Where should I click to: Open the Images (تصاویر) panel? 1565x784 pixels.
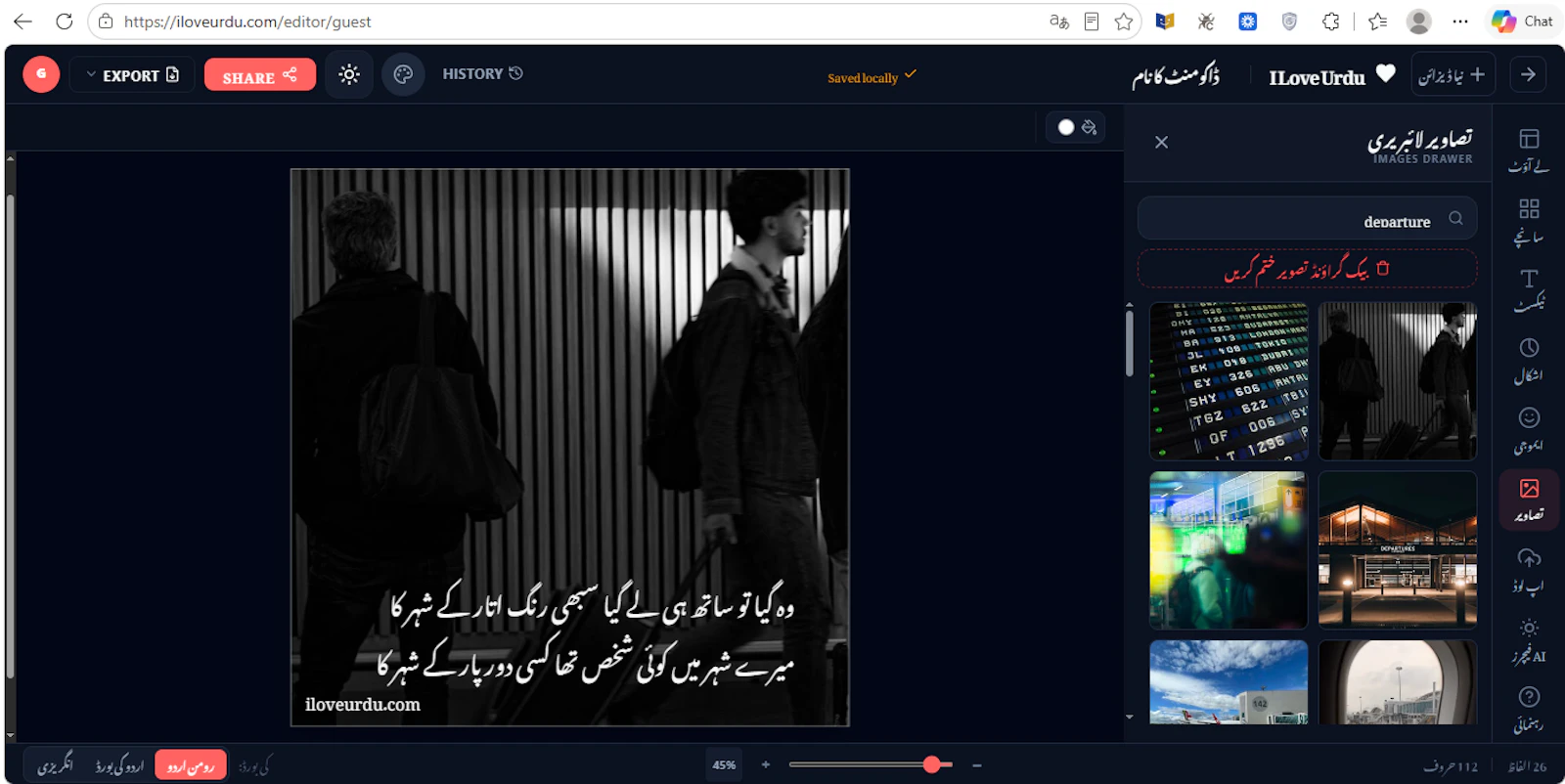pyautogui.click(x=1529, y=500)
